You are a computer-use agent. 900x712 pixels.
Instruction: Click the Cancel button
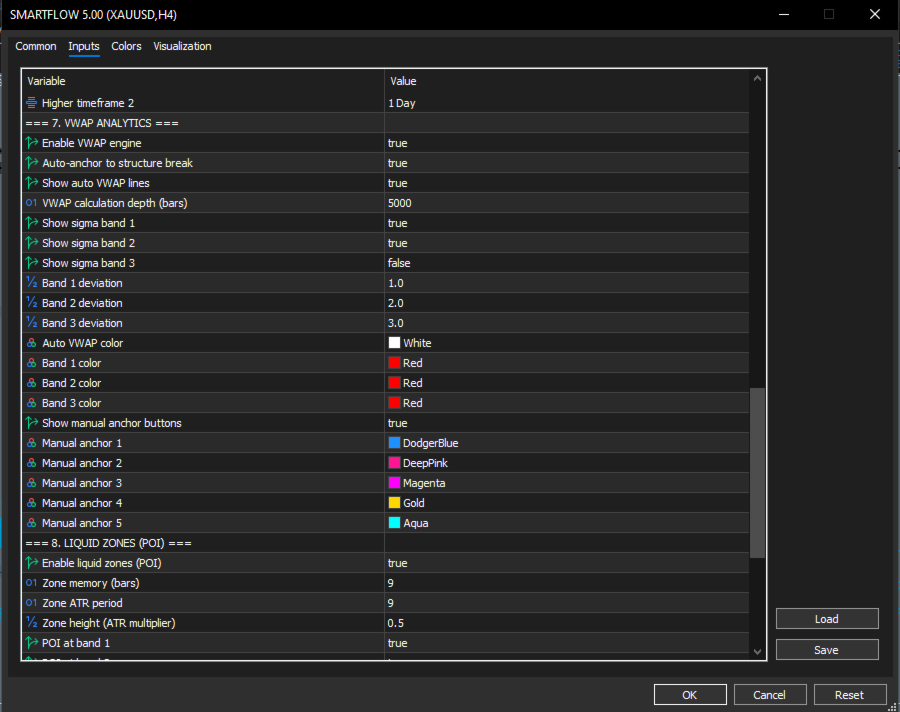click(x=770, y=695)
